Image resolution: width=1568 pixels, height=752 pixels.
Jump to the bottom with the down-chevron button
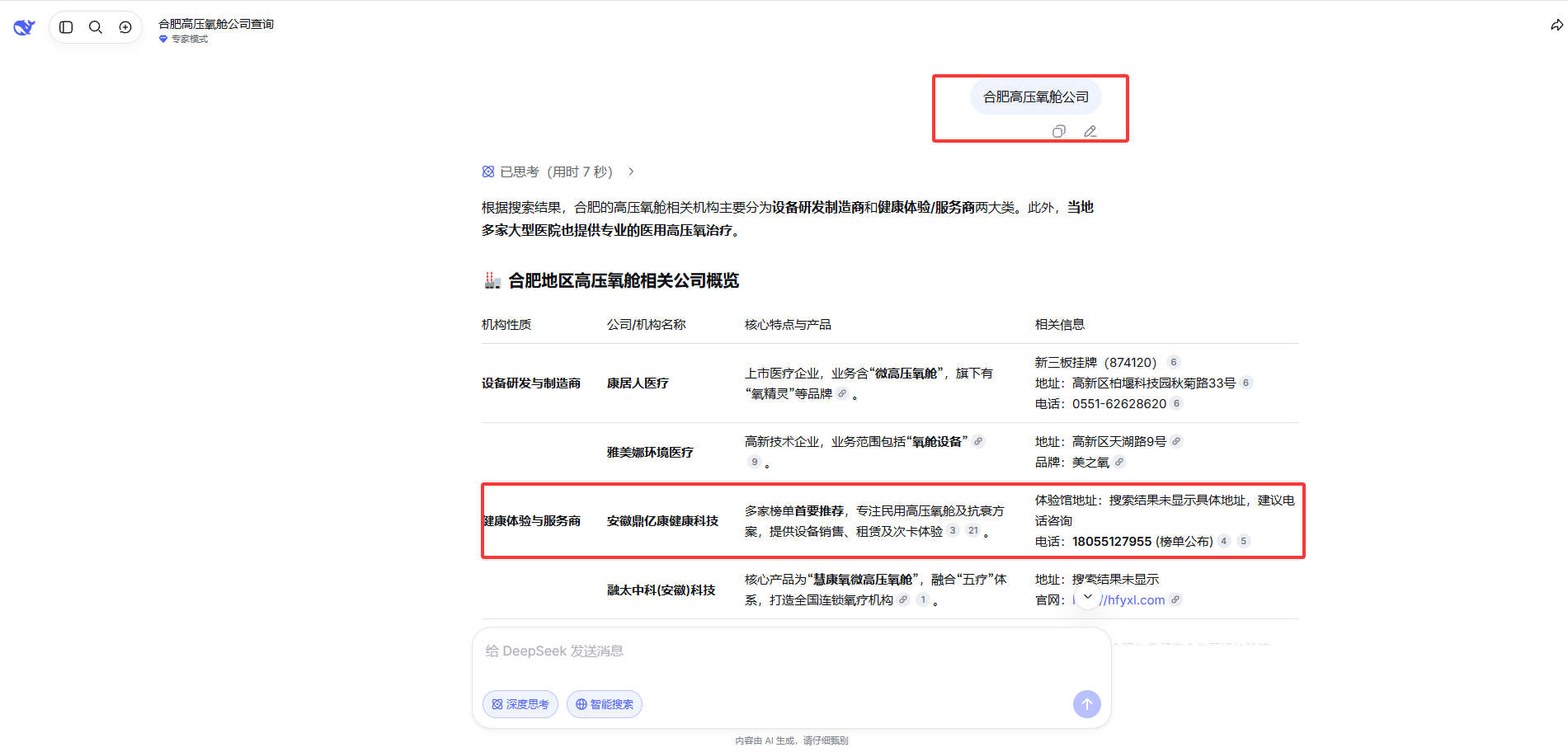1087,597
